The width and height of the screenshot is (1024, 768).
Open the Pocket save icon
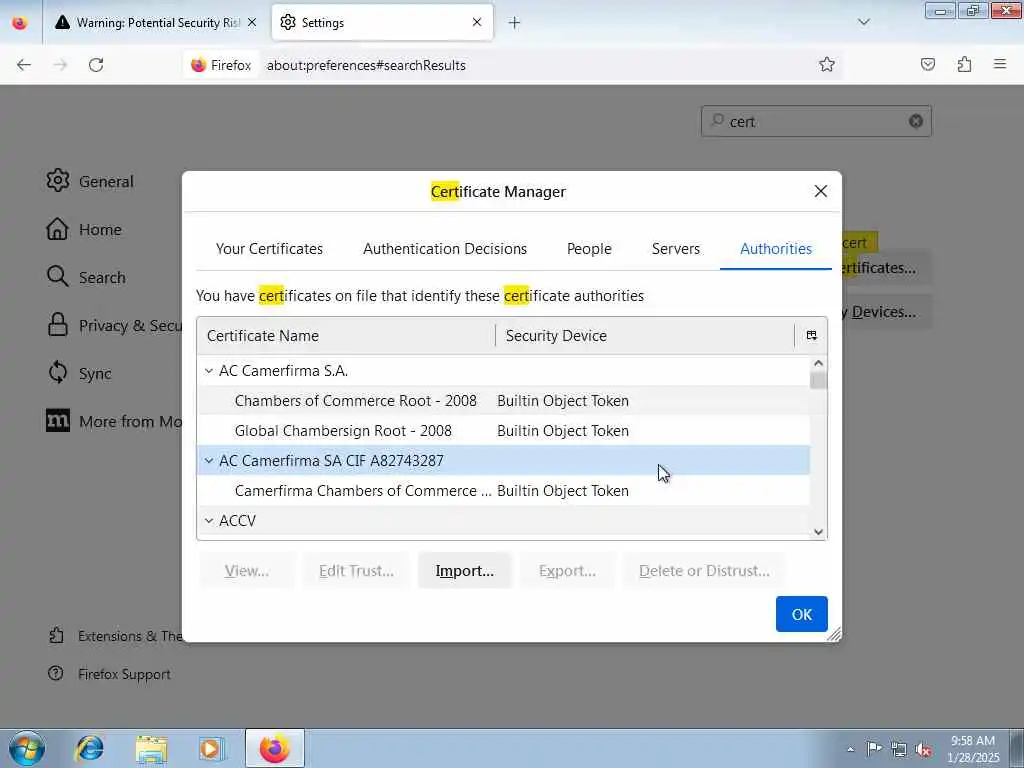927,64
